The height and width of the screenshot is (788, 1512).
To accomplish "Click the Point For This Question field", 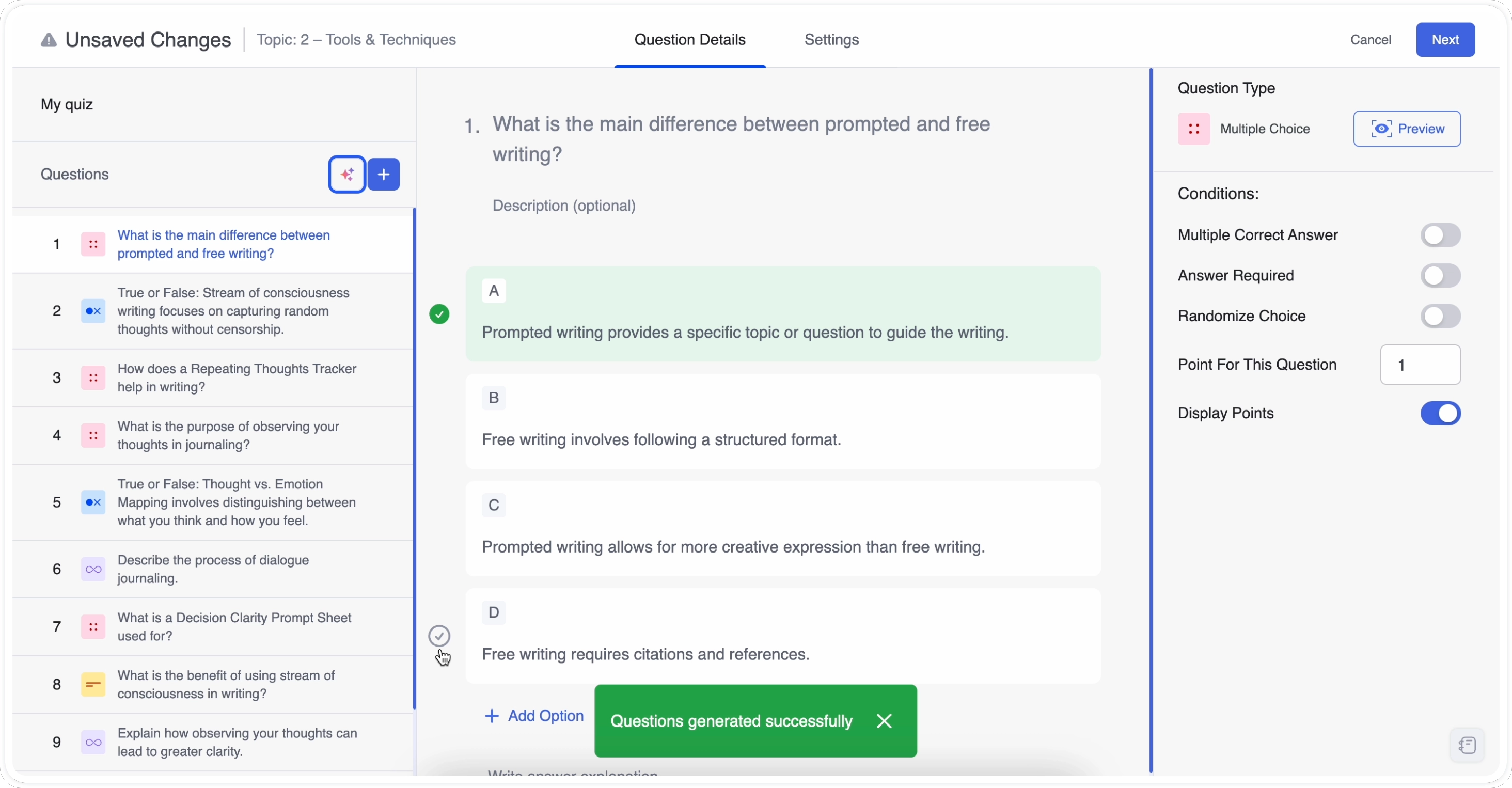I will click(1421, 365).
